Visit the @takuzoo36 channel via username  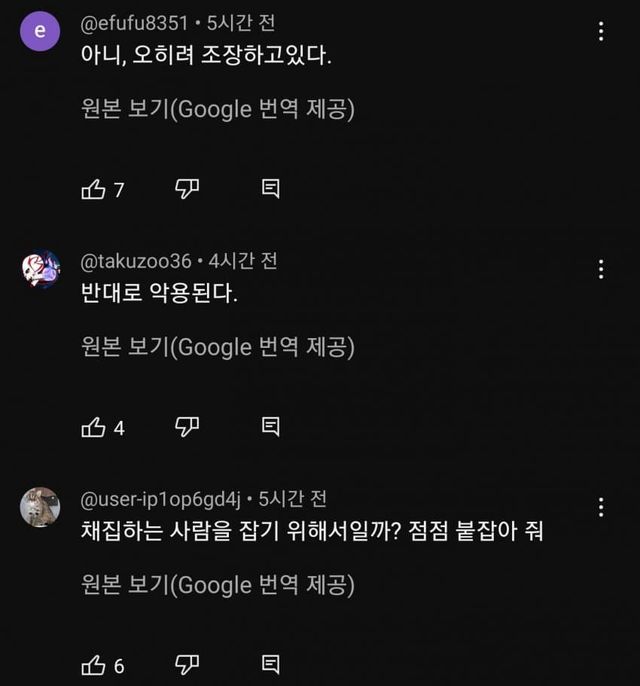pos(136,261)
